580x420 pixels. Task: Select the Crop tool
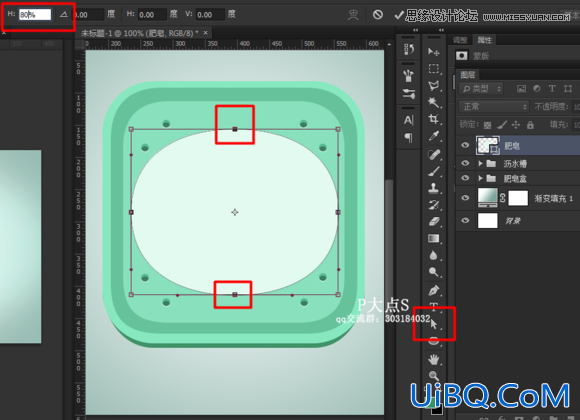point(434,119)
